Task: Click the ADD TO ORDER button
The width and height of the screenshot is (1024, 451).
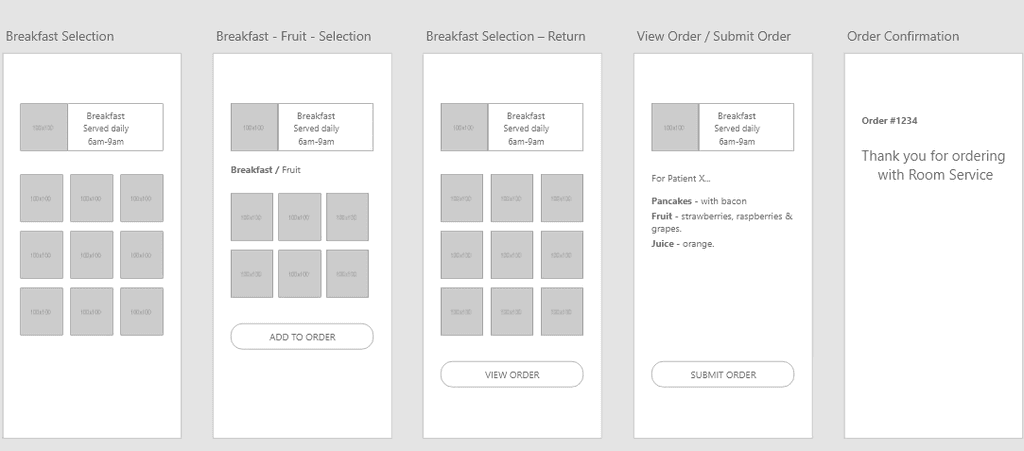Action: [302, 337]
